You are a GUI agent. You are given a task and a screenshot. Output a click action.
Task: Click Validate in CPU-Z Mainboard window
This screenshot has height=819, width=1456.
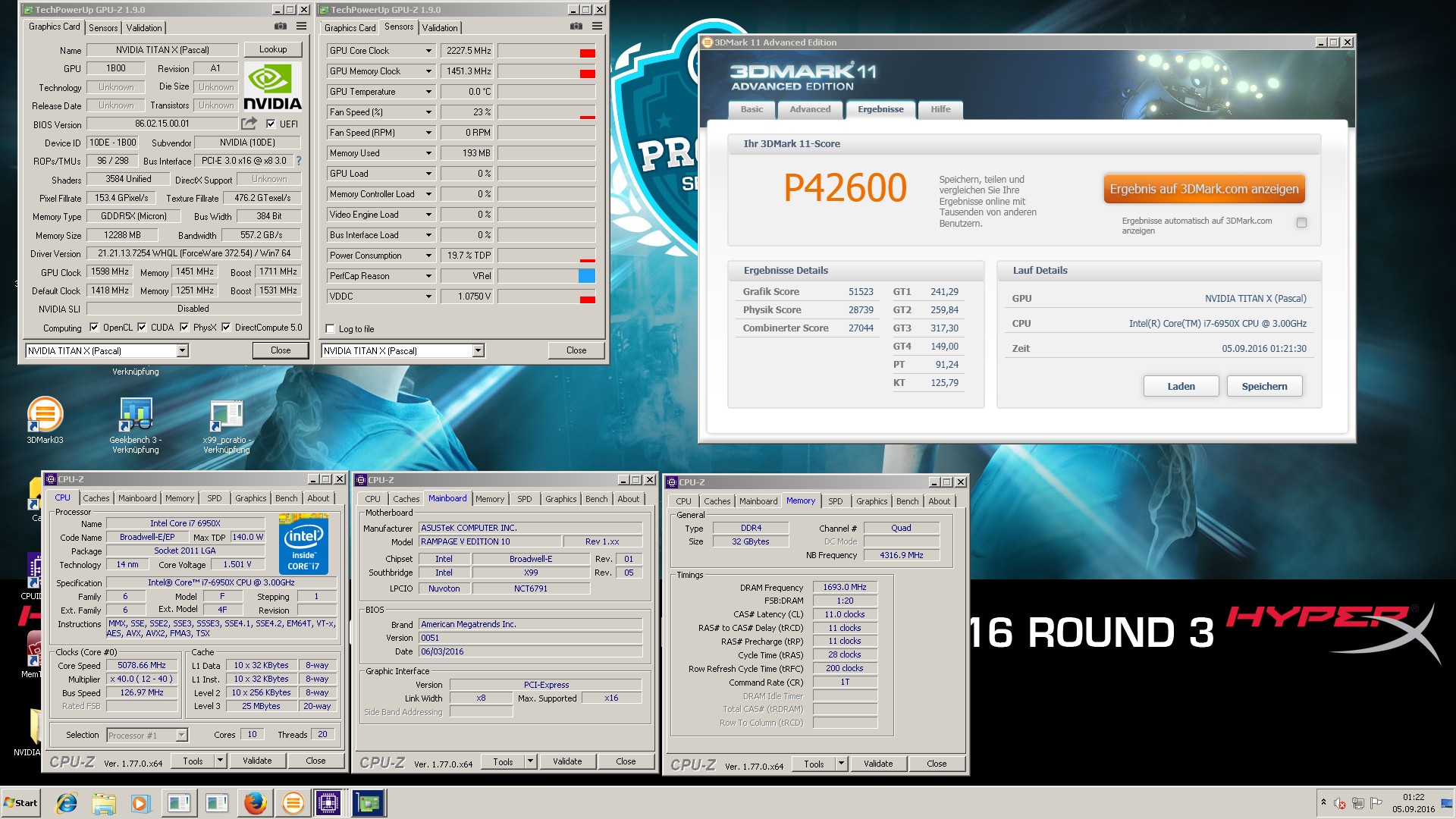click(567, 761)
